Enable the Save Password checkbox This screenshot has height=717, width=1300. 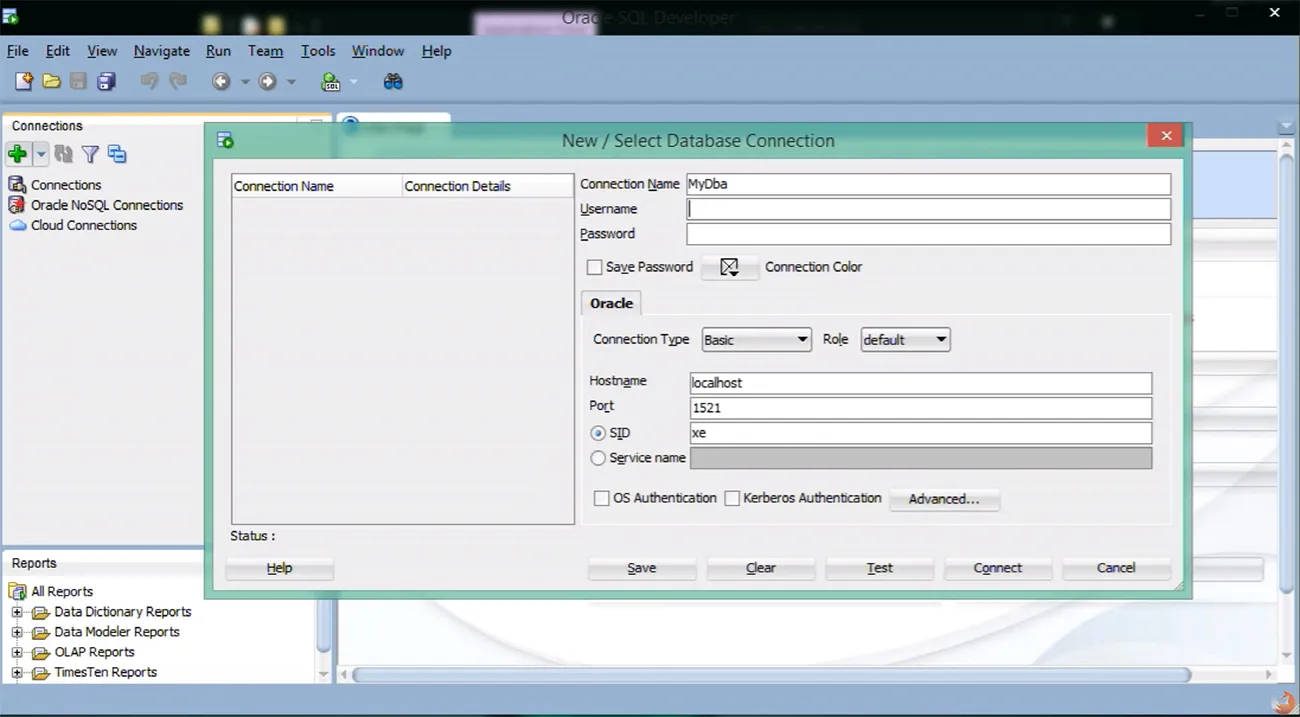pos(594,267)
